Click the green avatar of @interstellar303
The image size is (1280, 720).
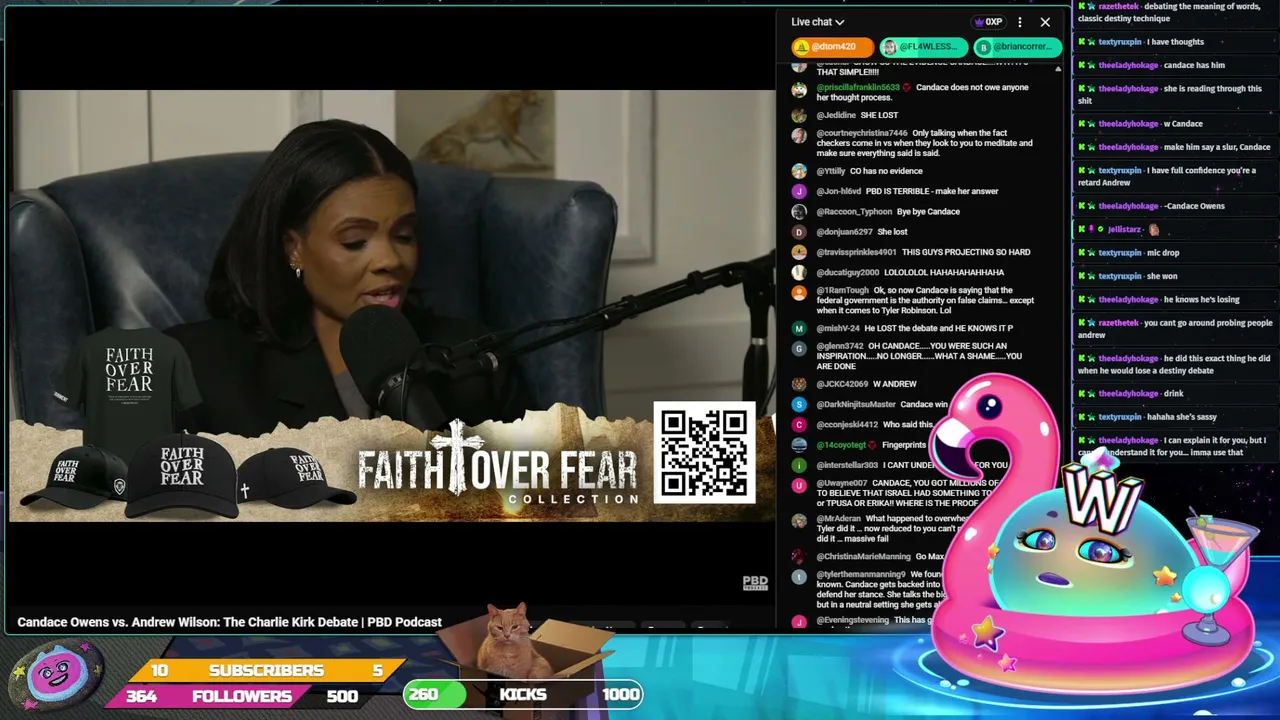click(799, 466)
